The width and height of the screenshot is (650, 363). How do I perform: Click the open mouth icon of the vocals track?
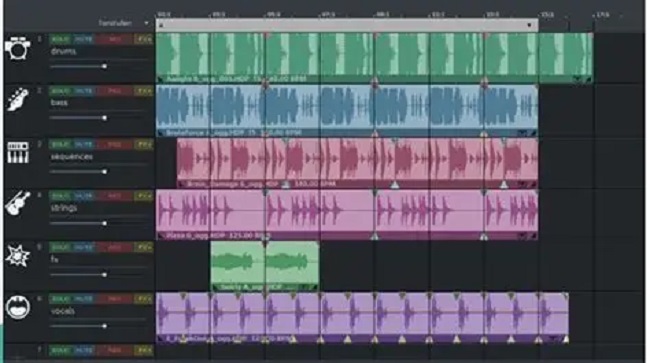pos(17,307)
